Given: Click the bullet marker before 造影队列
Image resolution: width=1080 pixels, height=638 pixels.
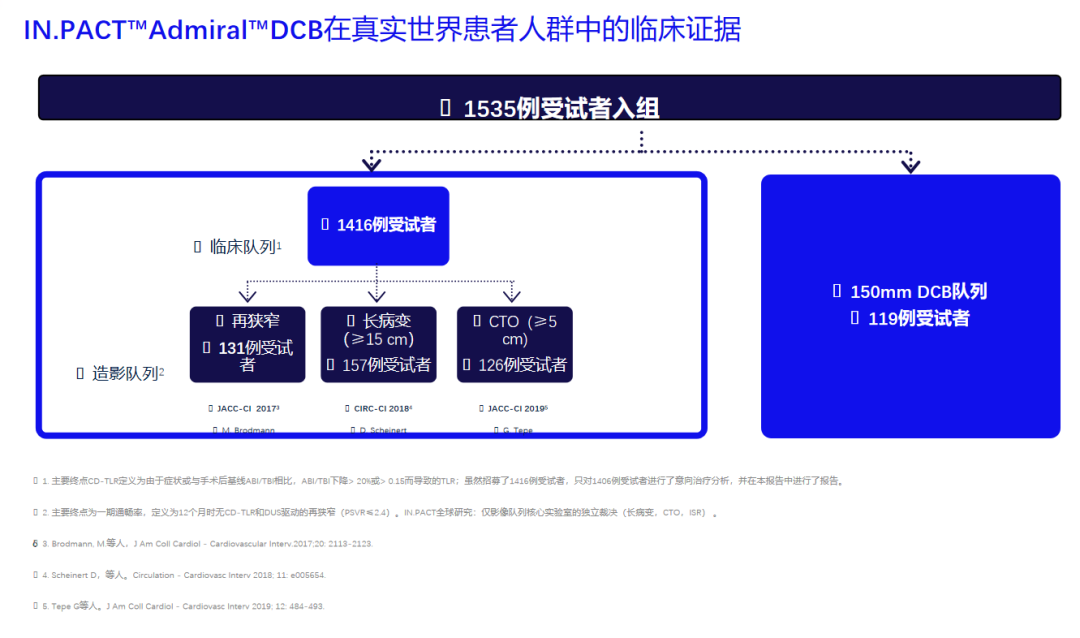Looking at the screenshot, I should tap(81, 373).
